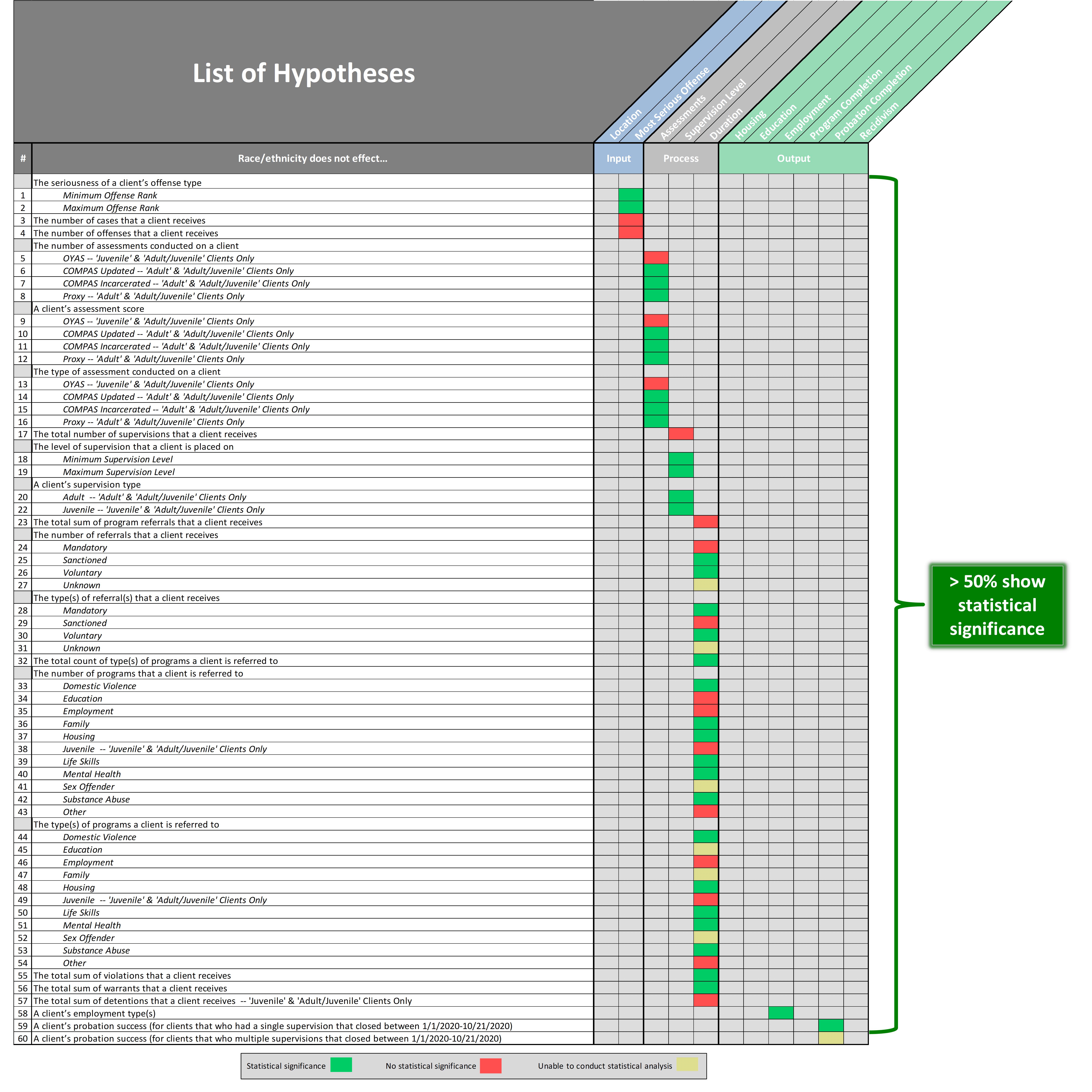Select the Duration diagonal column label
1092x1092 pixels.
pyautogui.click(x=726, y=124)
